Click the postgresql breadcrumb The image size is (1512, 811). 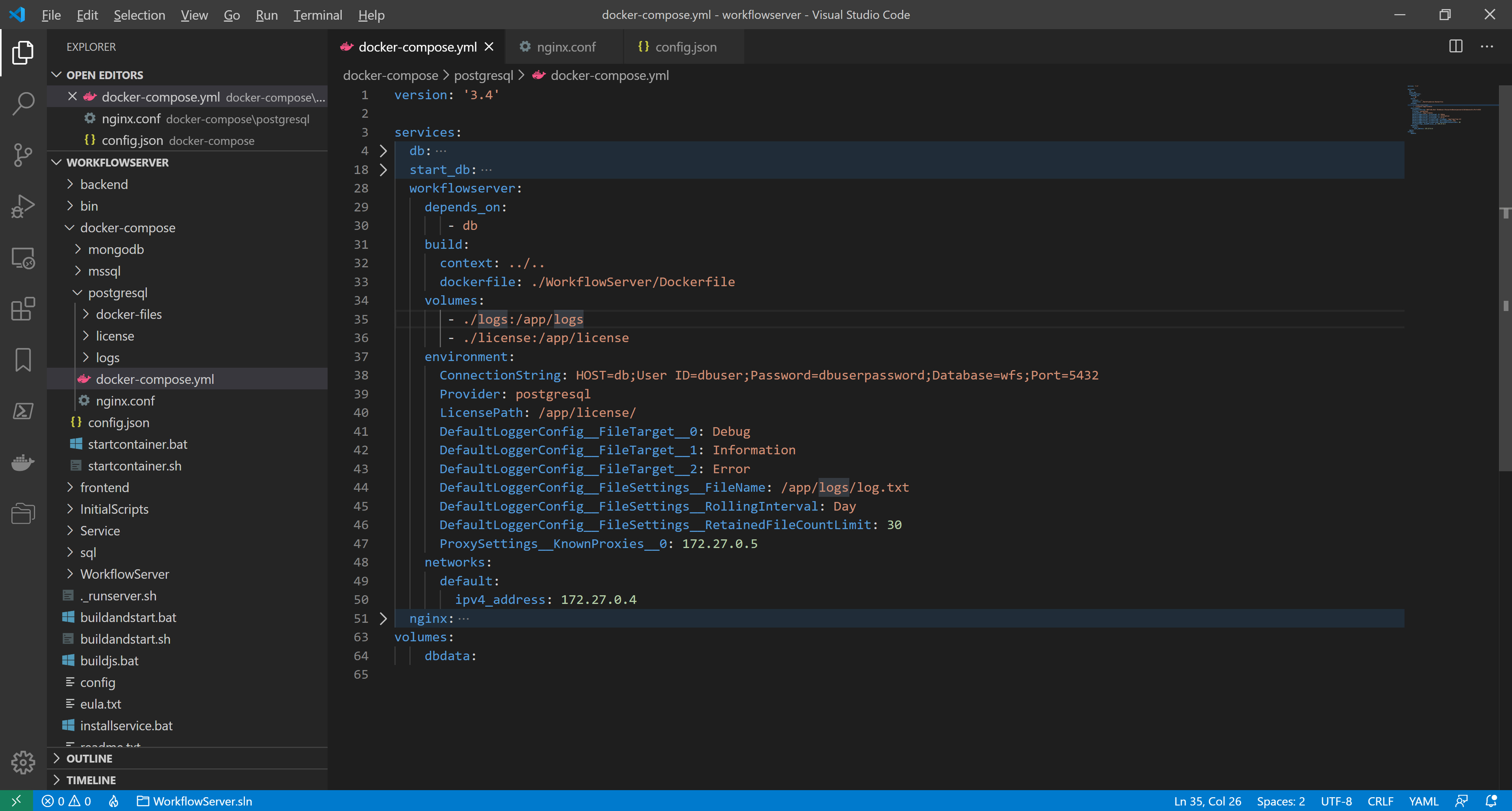coord(483,75)
